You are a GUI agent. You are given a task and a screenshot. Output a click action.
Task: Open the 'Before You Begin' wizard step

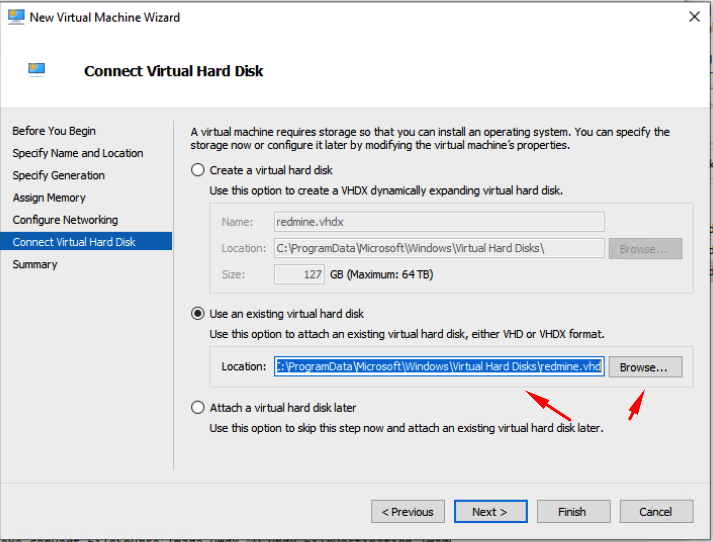(54, 131)
